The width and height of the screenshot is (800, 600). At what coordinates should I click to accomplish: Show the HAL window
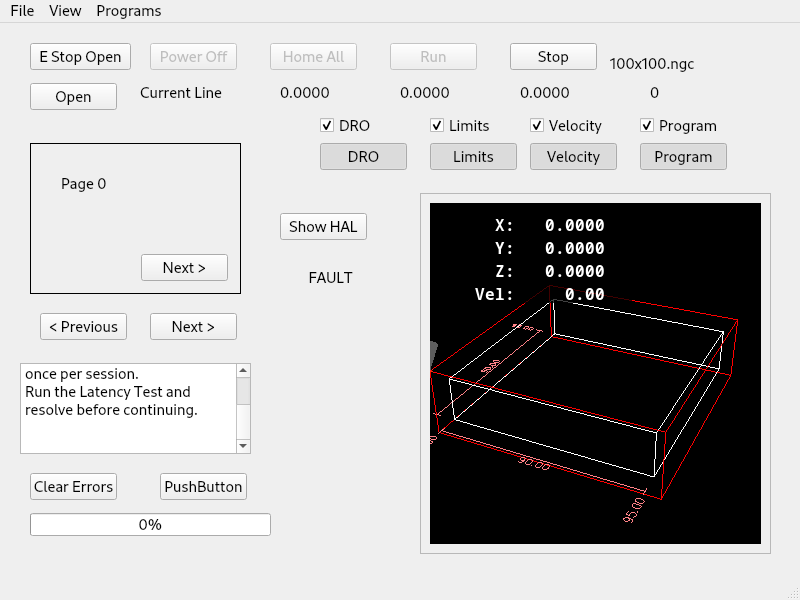[323, 227]
